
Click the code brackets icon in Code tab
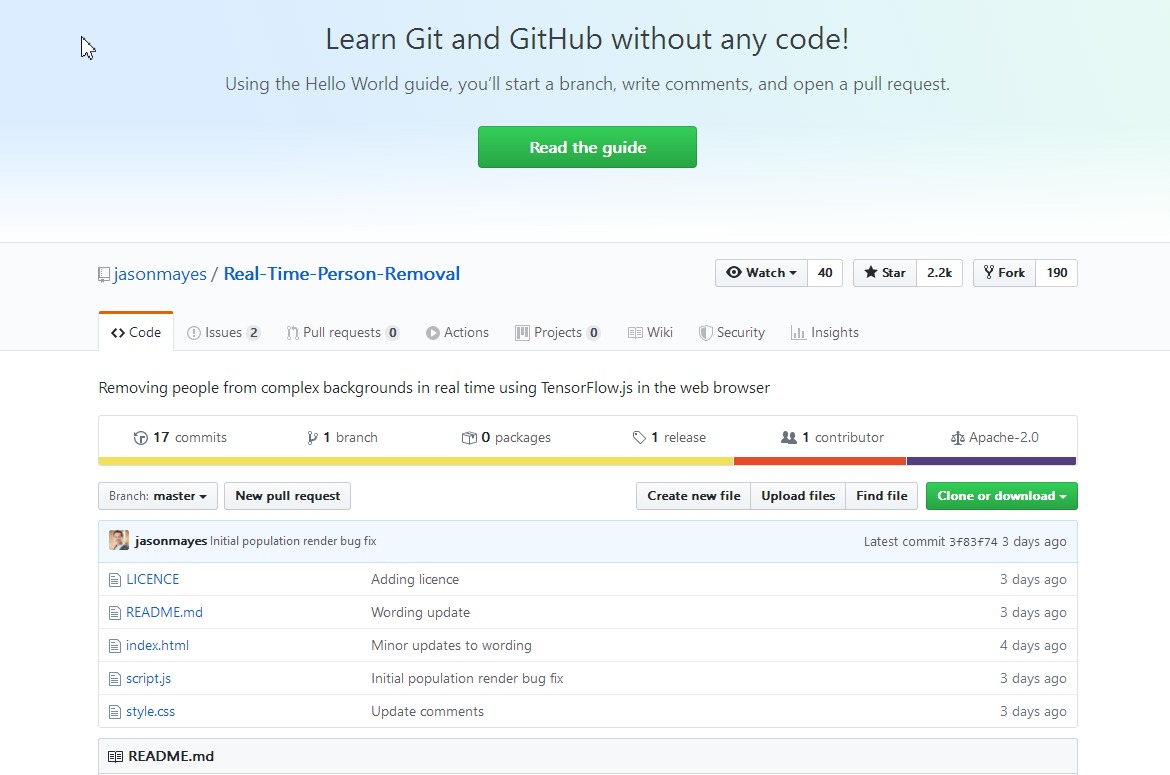(118, 333)
